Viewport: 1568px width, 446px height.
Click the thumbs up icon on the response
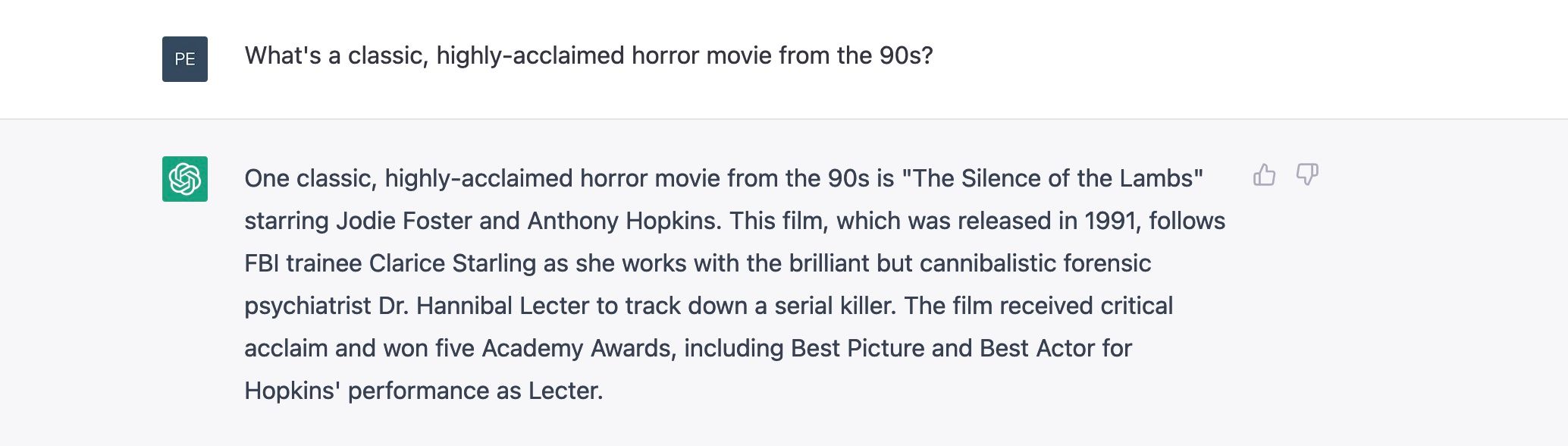point(1264,175)
